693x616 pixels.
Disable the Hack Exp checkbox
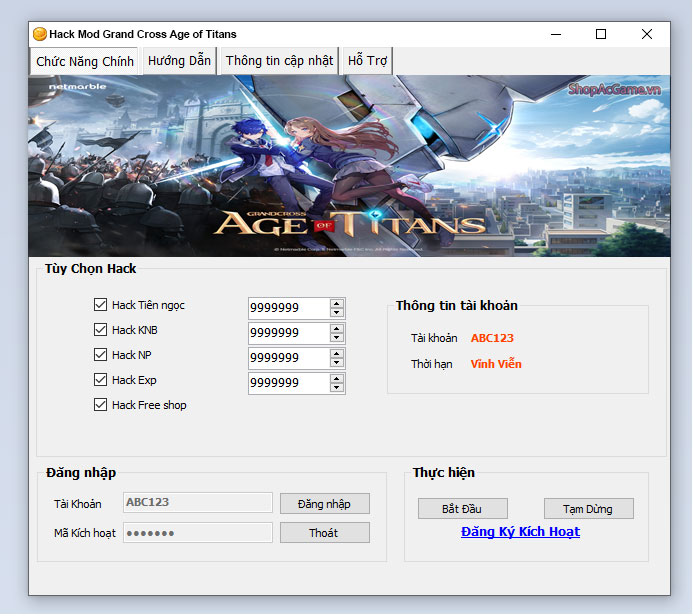click(x=100, y=380)
